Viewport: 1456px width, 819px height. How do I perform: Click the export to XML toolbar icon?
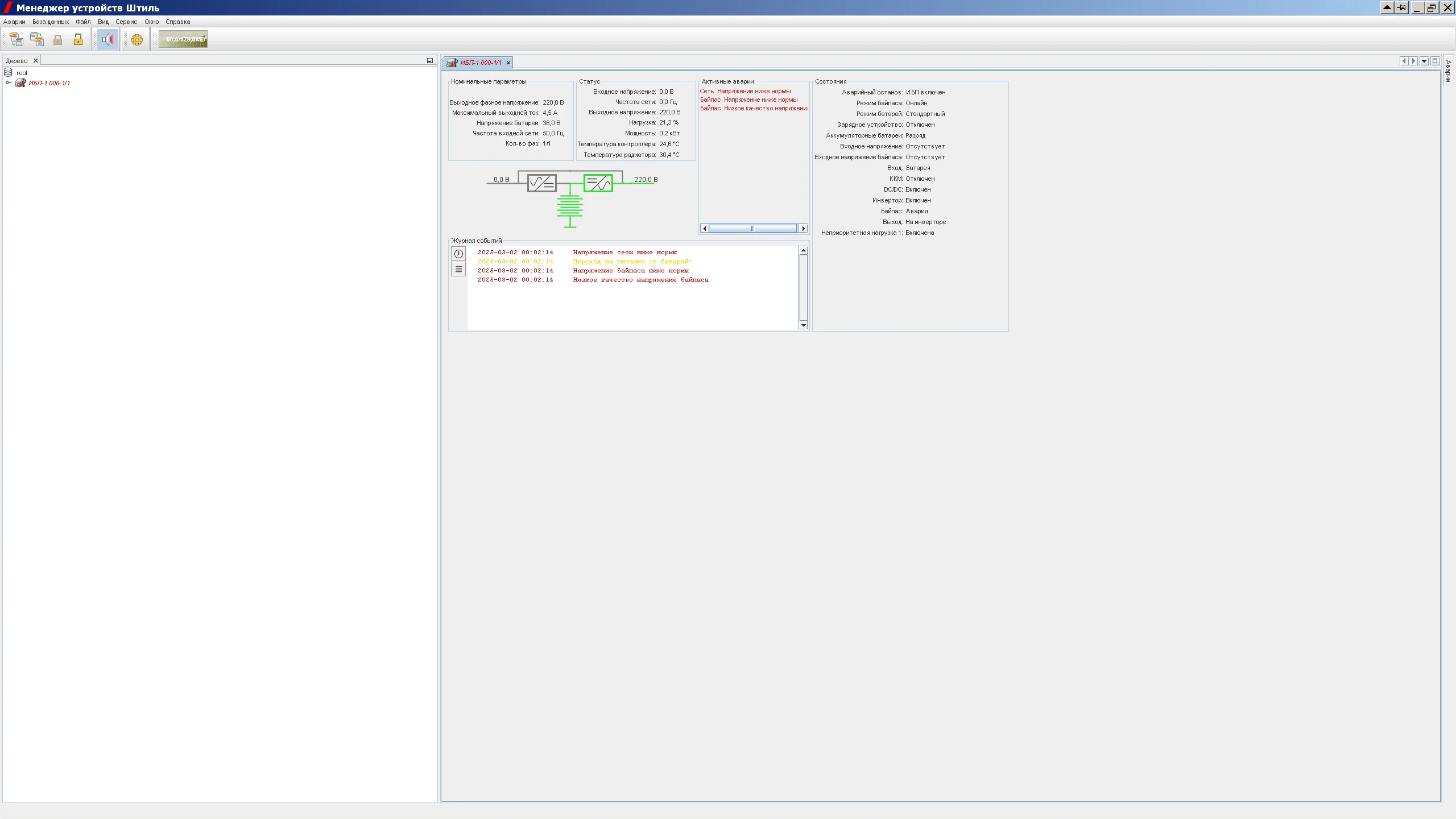pos(37,39)
